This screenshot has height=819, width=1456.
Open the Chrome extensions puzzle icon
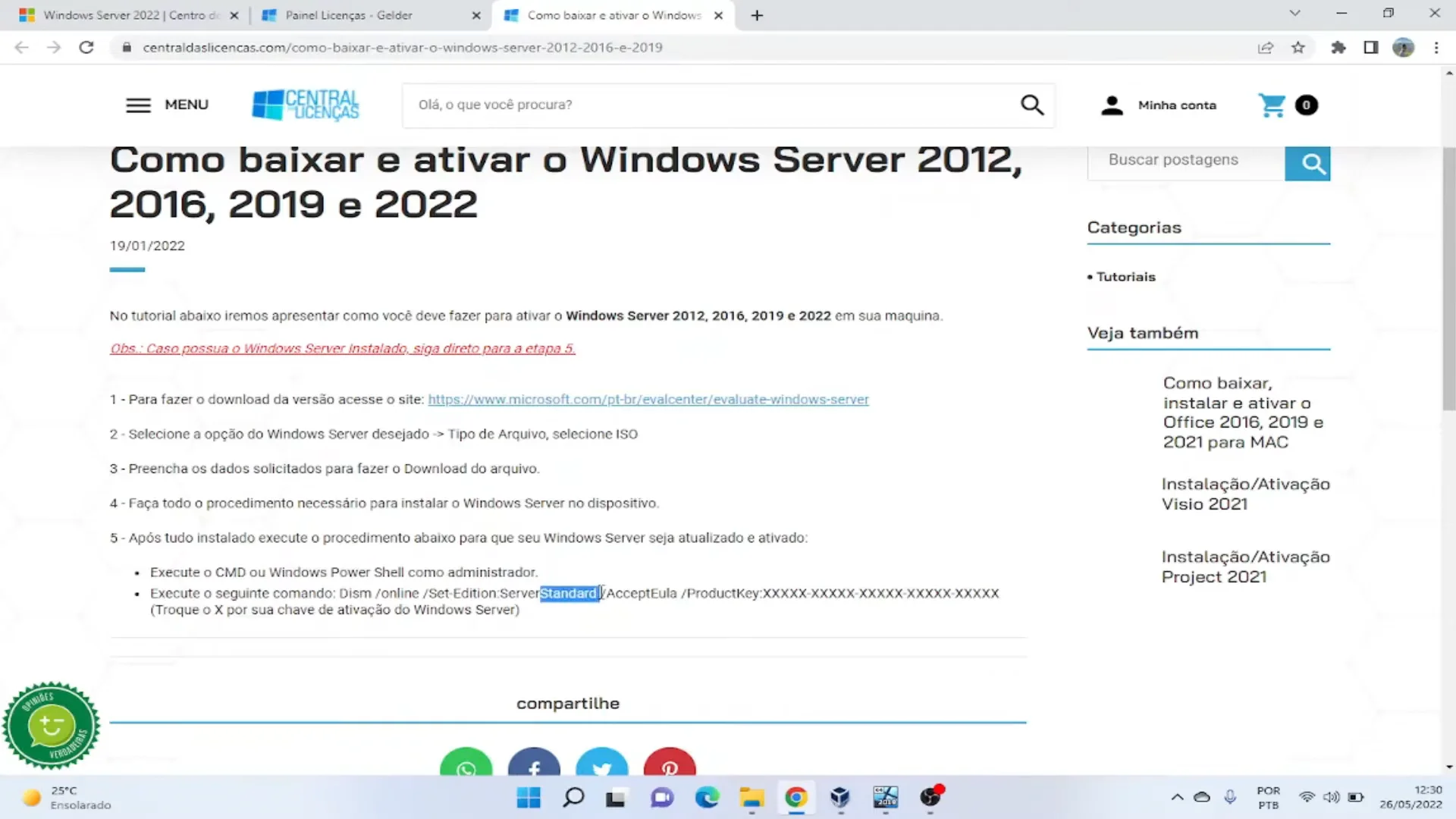pos(1338,48)
